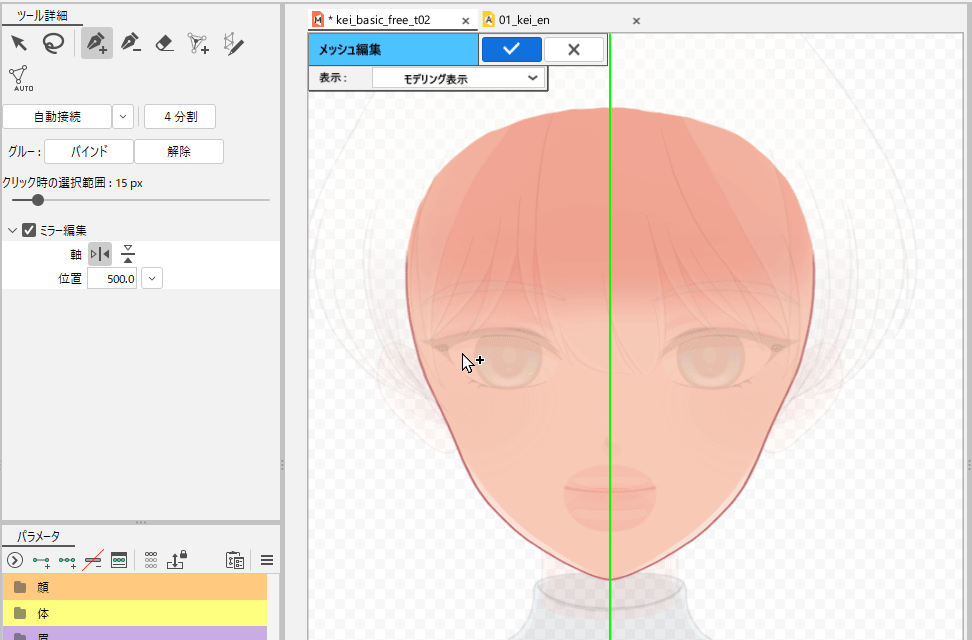Click the selection range slider handle
Screen dimensions: 972x640
pyautogui.click(x=38, y=200)
